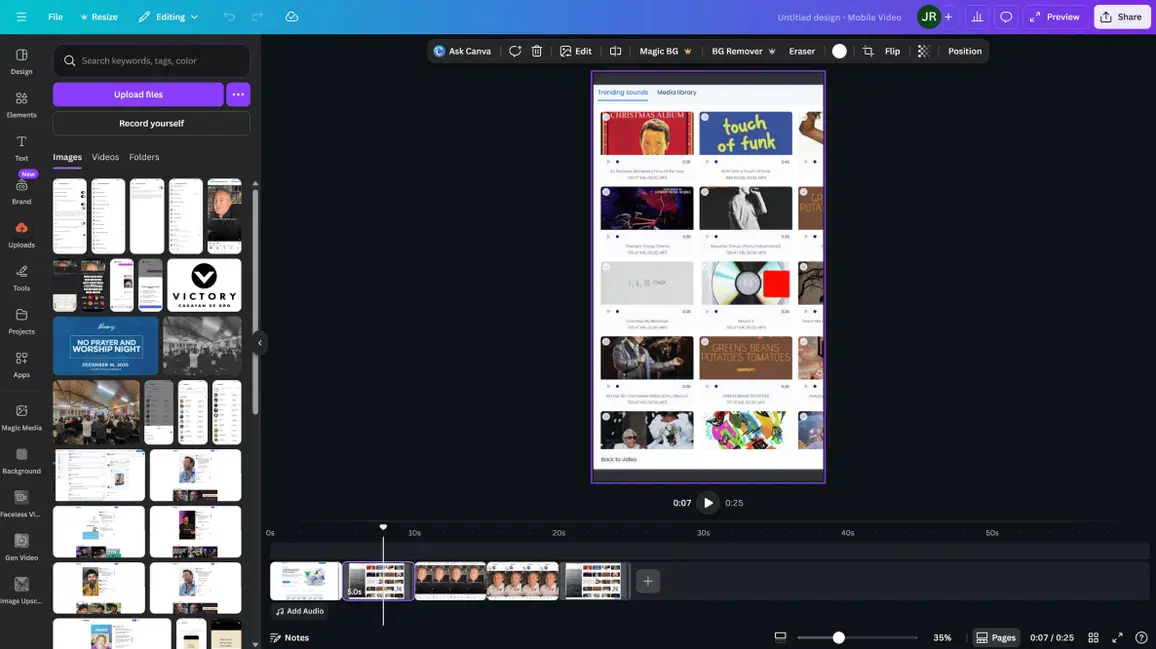Collapse the uploads side panel
Image resolution: width=1156 pixels, height=649 pixels.
pos(260,343)
